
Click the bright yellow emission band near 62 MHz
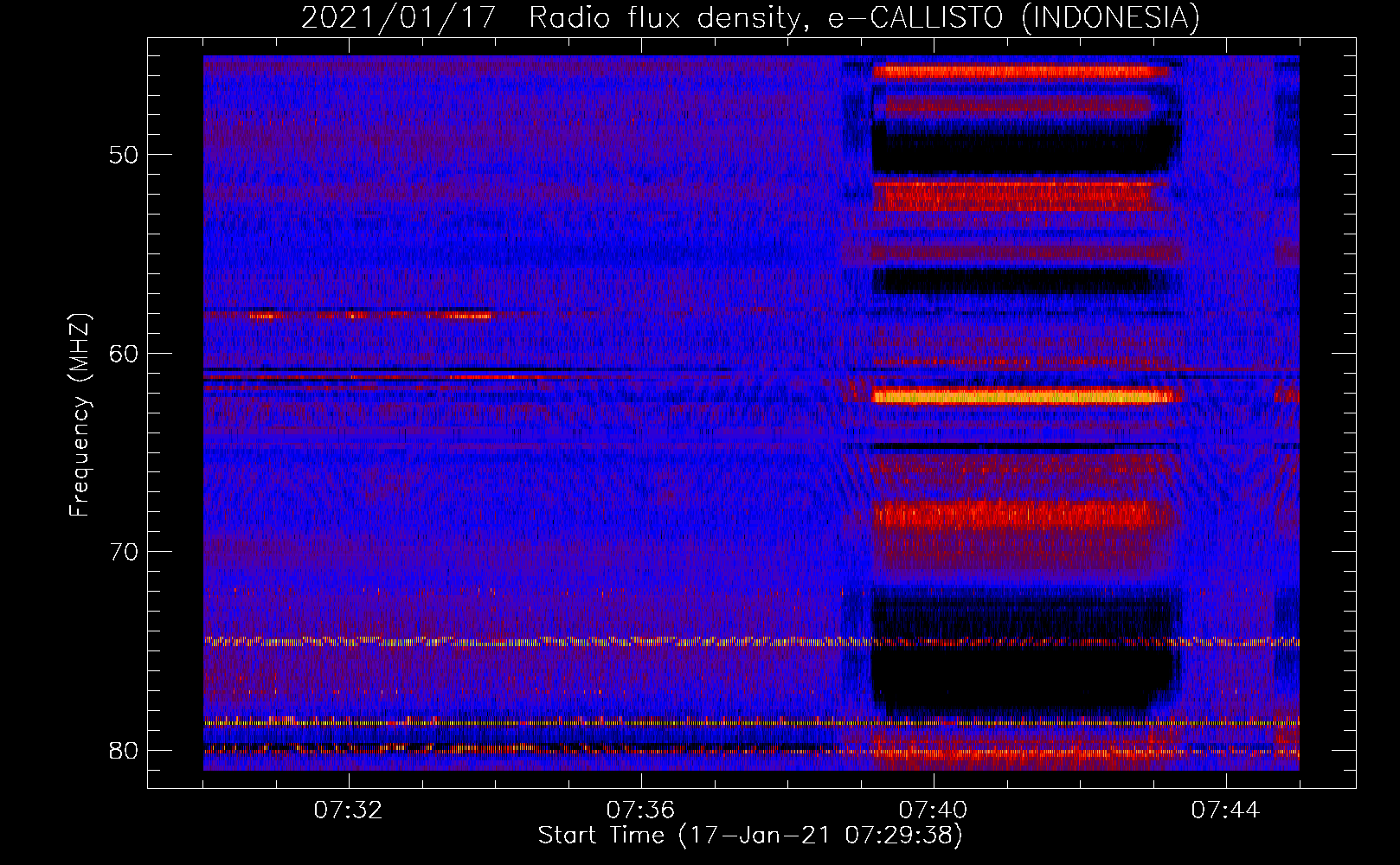pos(1024,397)
